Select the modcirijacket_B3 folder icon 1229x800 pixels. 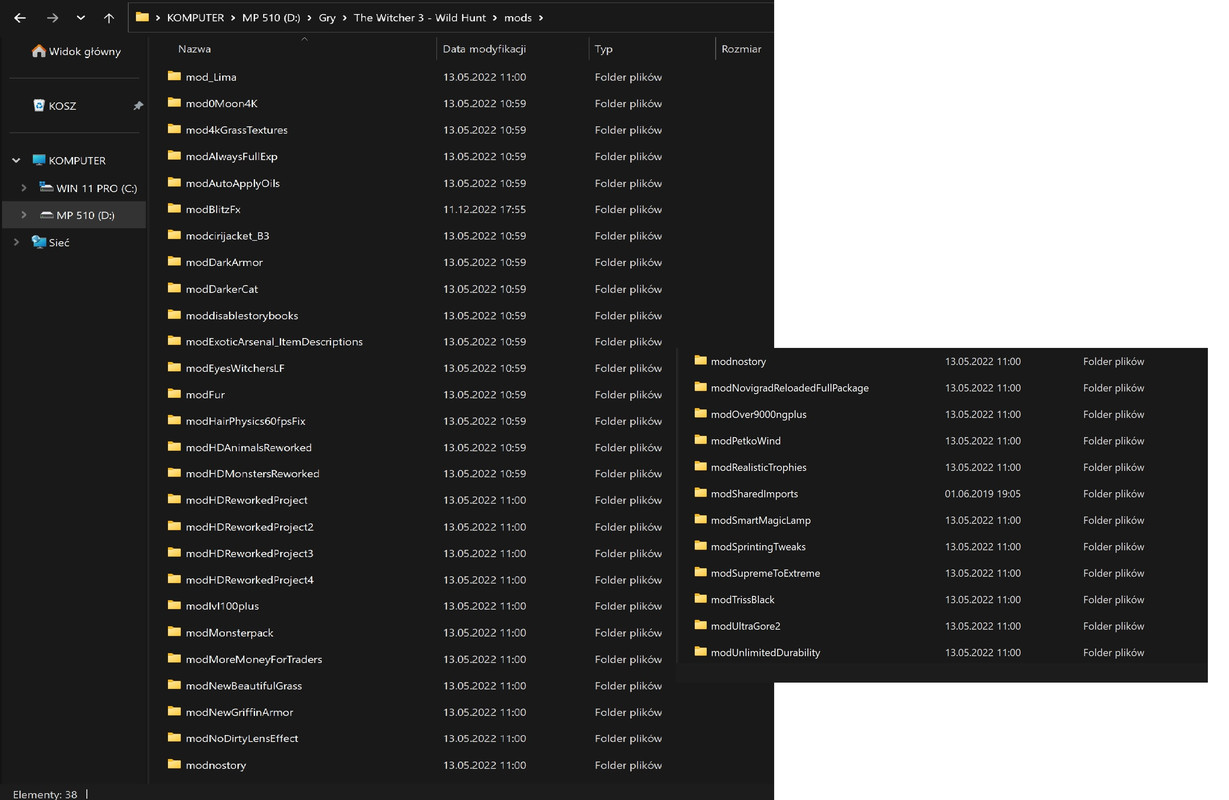(x=174, y=235)
